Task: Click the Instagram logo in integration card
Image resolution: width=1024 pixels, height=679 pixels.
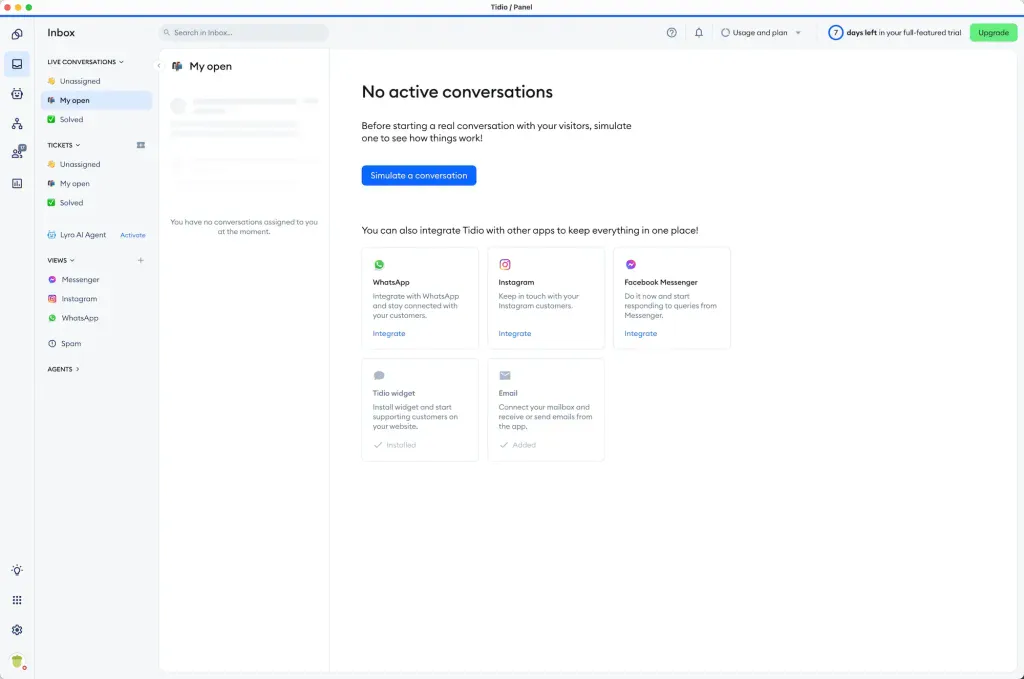Action: (505, 264)
